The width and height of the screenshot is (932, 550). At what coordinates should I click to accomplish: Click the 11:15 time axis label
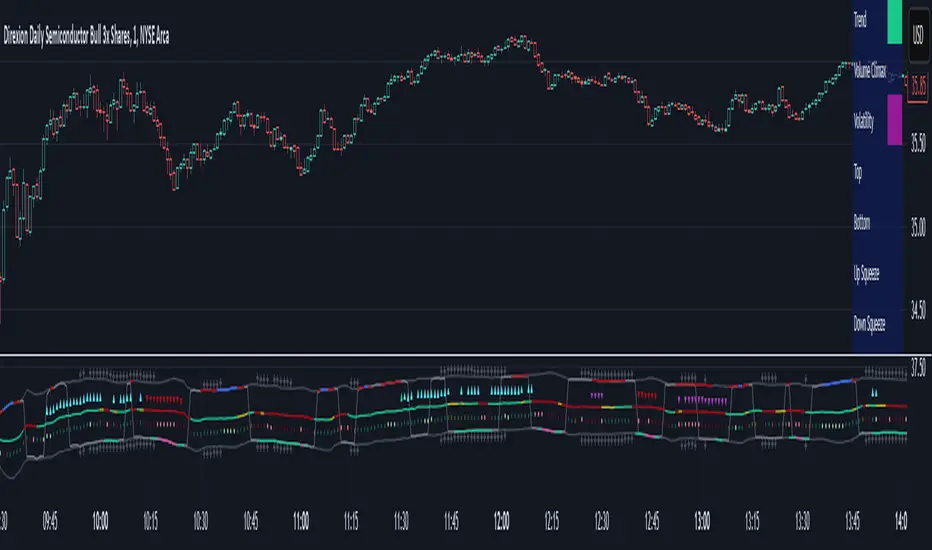(x=351, y=521)
